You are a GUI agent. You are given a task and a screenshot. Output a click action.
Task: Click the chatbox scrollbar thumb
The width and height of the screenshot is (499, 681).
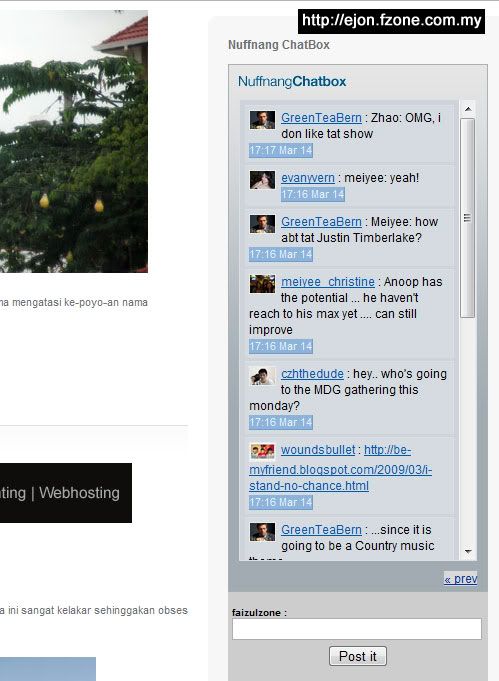click(x=467, y=218)
